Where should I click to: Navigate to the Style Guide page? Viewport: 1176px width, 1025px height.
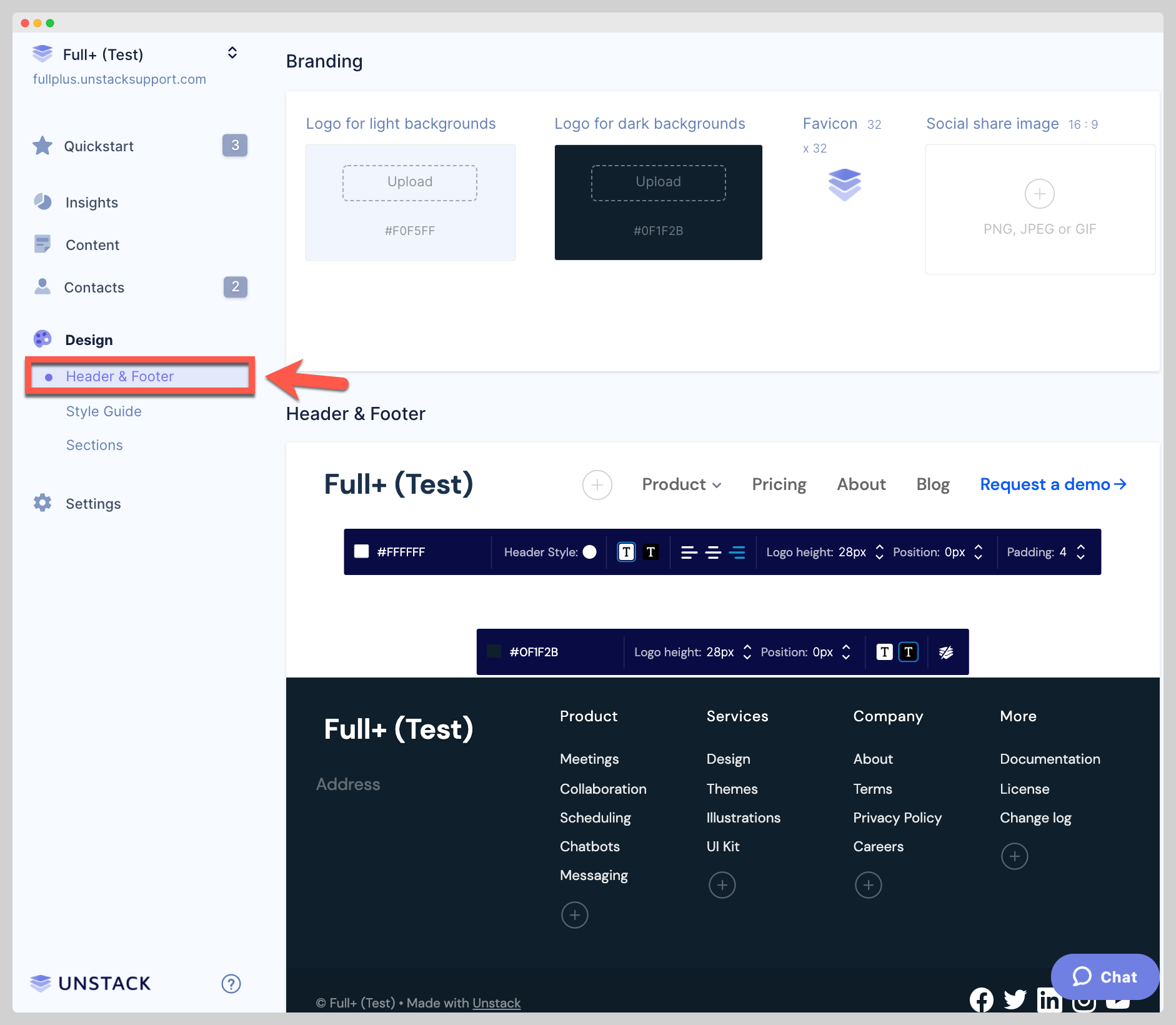pyautogui.click(x=103, y=411)
